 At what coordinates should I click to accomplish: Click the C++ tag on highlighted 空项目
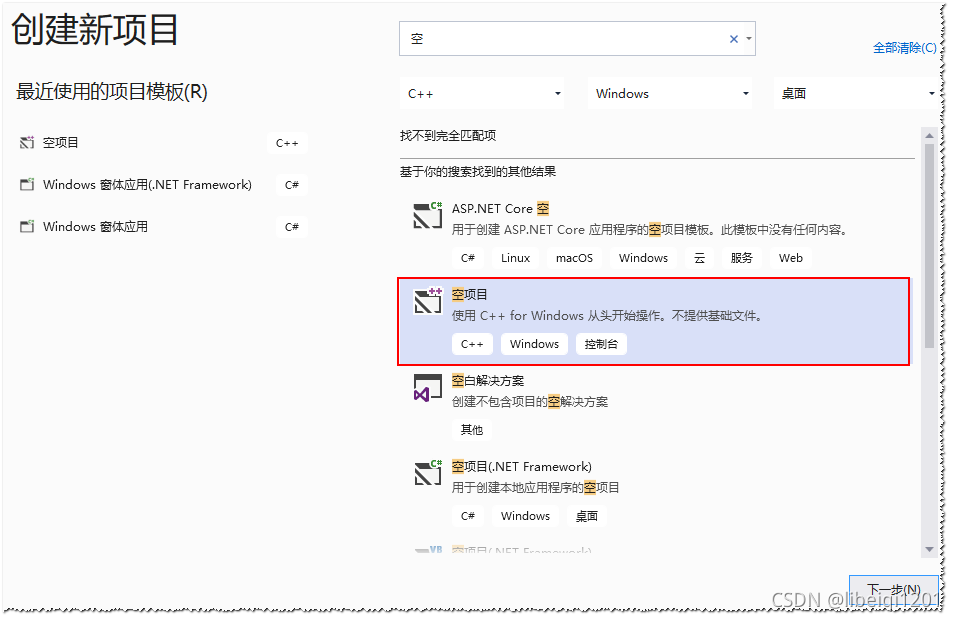click(x=472, y=344)
